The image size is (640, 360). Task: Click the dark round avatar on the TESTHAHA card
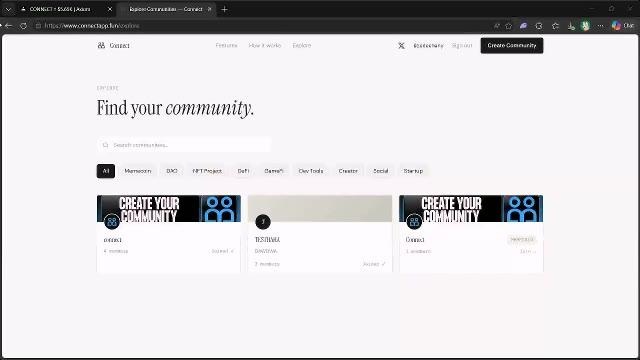coord(263,222)
